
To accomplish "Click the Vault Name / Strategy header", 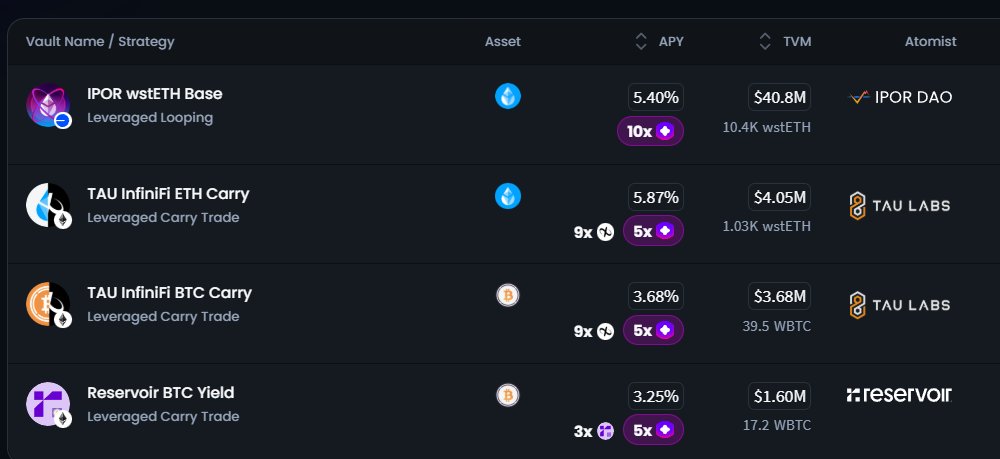I will click(100, 42).
